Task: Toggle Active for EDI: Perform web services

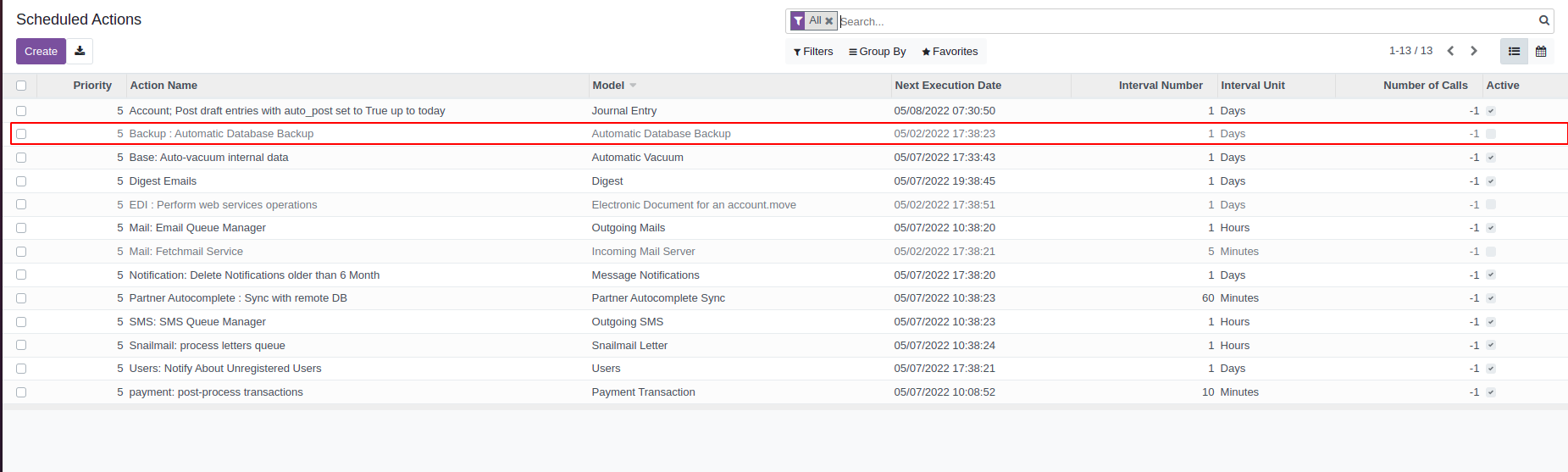Action: click(x=1491, y=204)
